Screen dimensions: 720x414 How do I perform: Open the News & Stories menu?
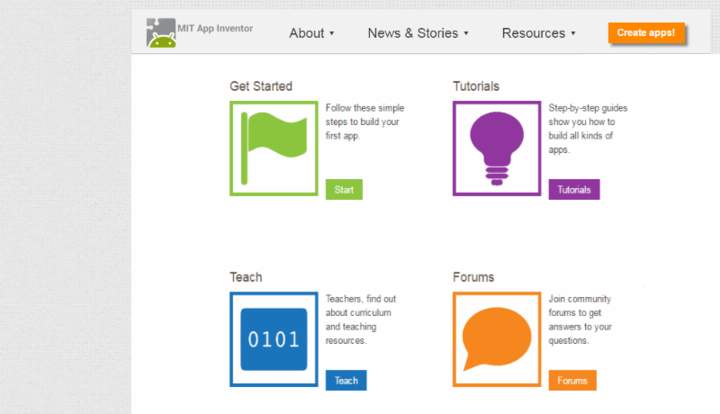coord(412,33)
